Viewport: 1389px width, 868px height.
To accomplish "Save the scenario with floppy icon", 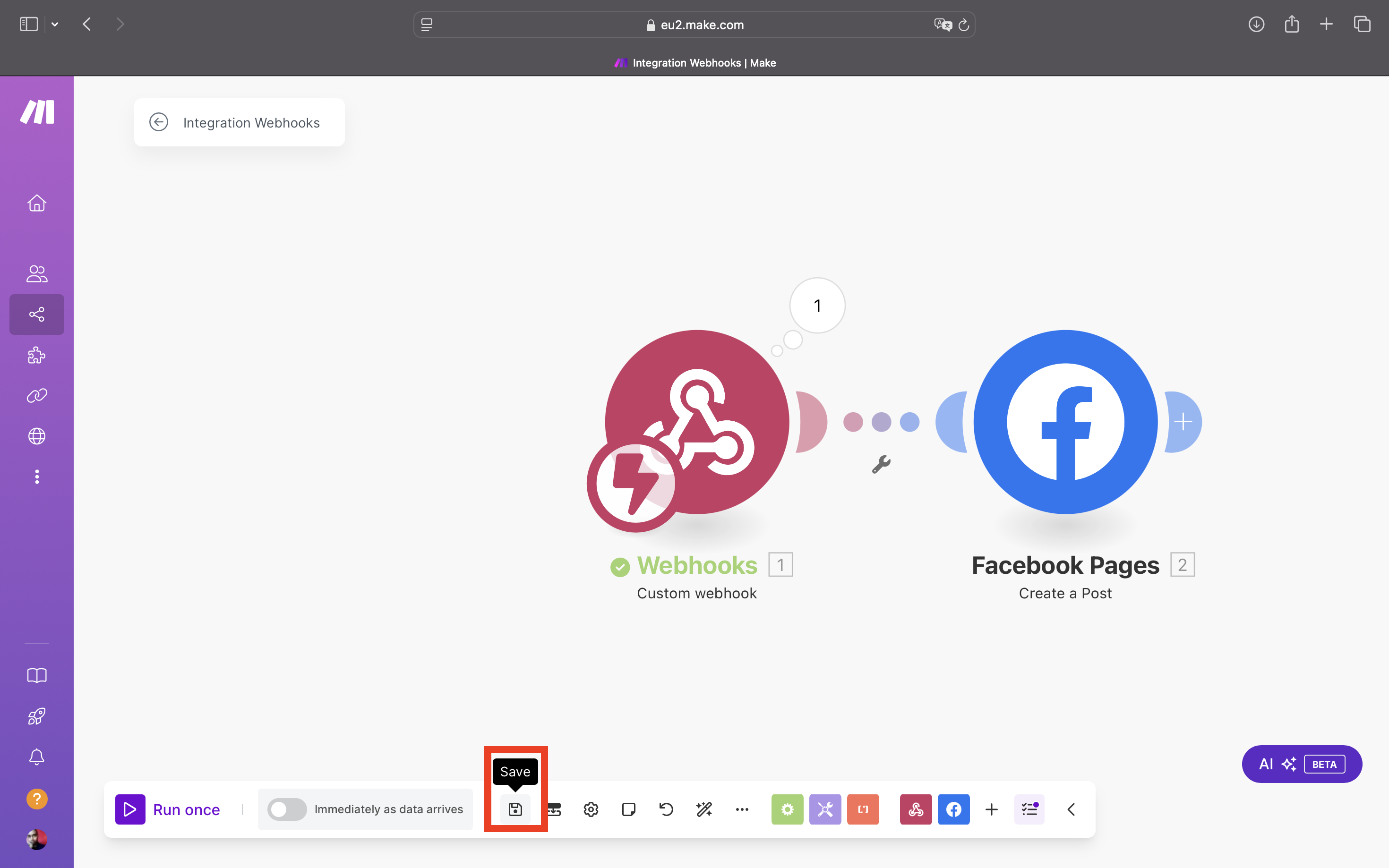I will (515, 809).
